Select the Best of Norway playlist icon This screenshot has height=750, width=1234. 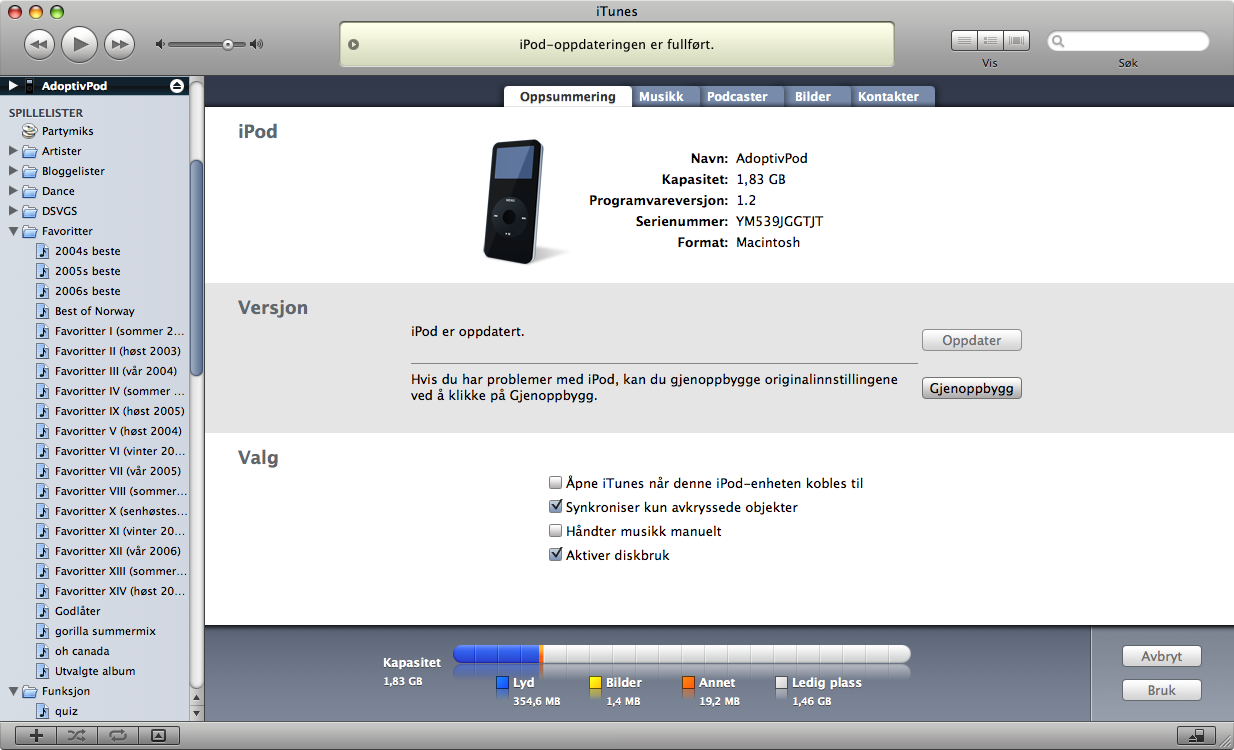[x=43, y=311]
